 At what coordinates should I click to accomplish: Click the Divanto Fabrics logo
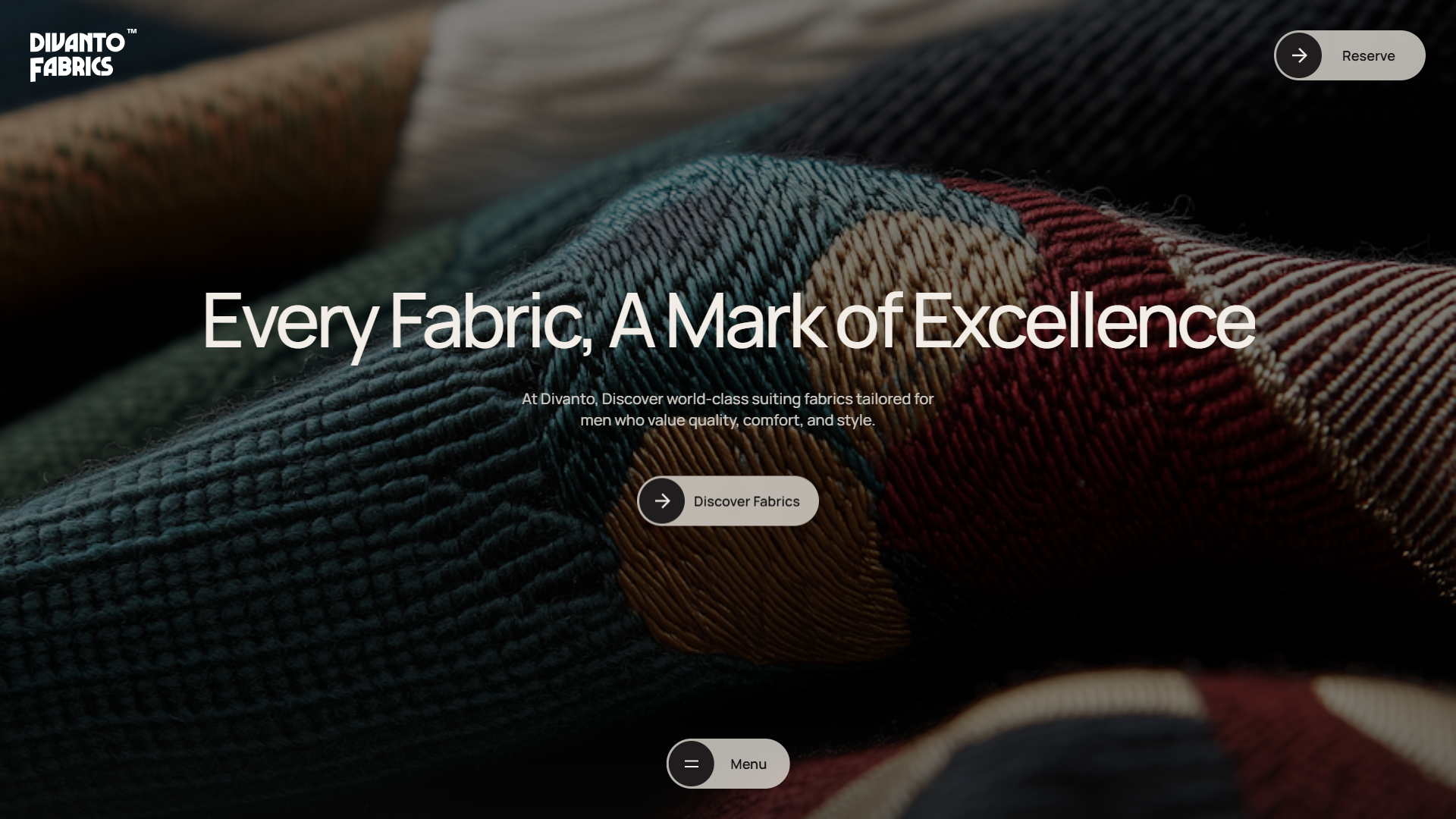(83, 55)
